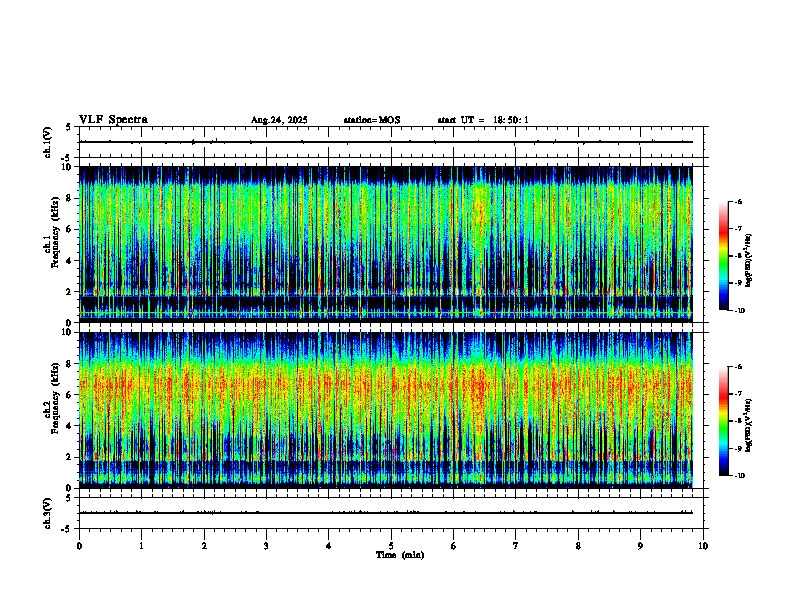Click the "ch.1(V)" axis label
792x612 pixels.
pyautogui.click(x=47, y=142)
